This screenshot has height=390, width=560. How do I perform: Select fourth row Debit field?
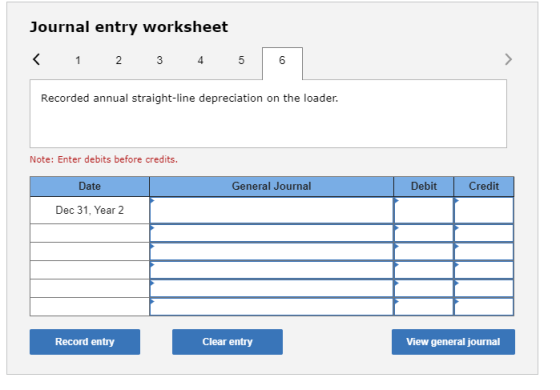click(x=424, y=270)
